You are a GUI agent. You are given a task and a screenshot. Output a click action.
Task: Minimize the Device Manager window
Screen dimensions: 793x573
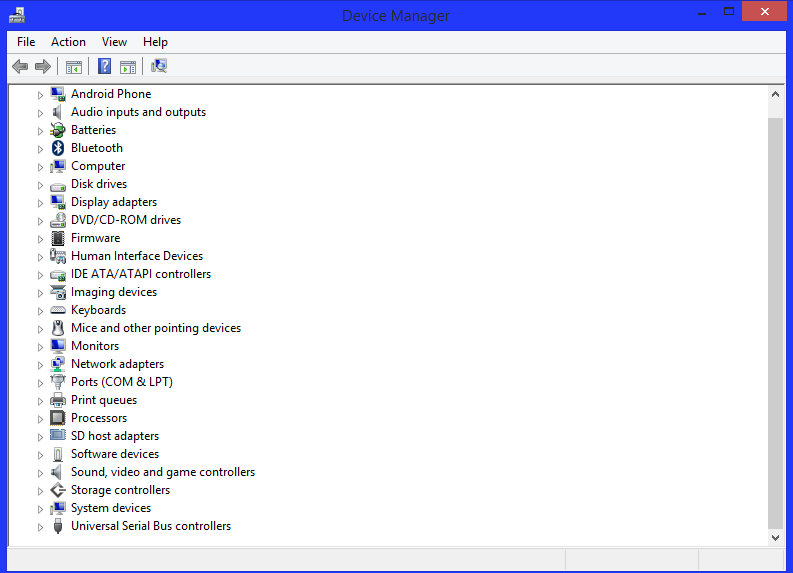click(x=702, y=12)
